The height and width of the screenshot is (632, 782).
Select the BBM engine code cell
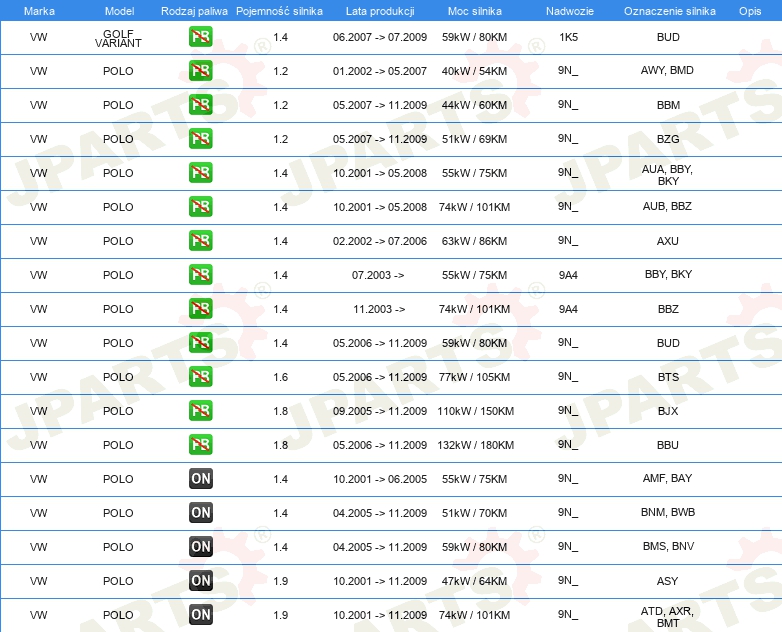(x=668, y=105)
